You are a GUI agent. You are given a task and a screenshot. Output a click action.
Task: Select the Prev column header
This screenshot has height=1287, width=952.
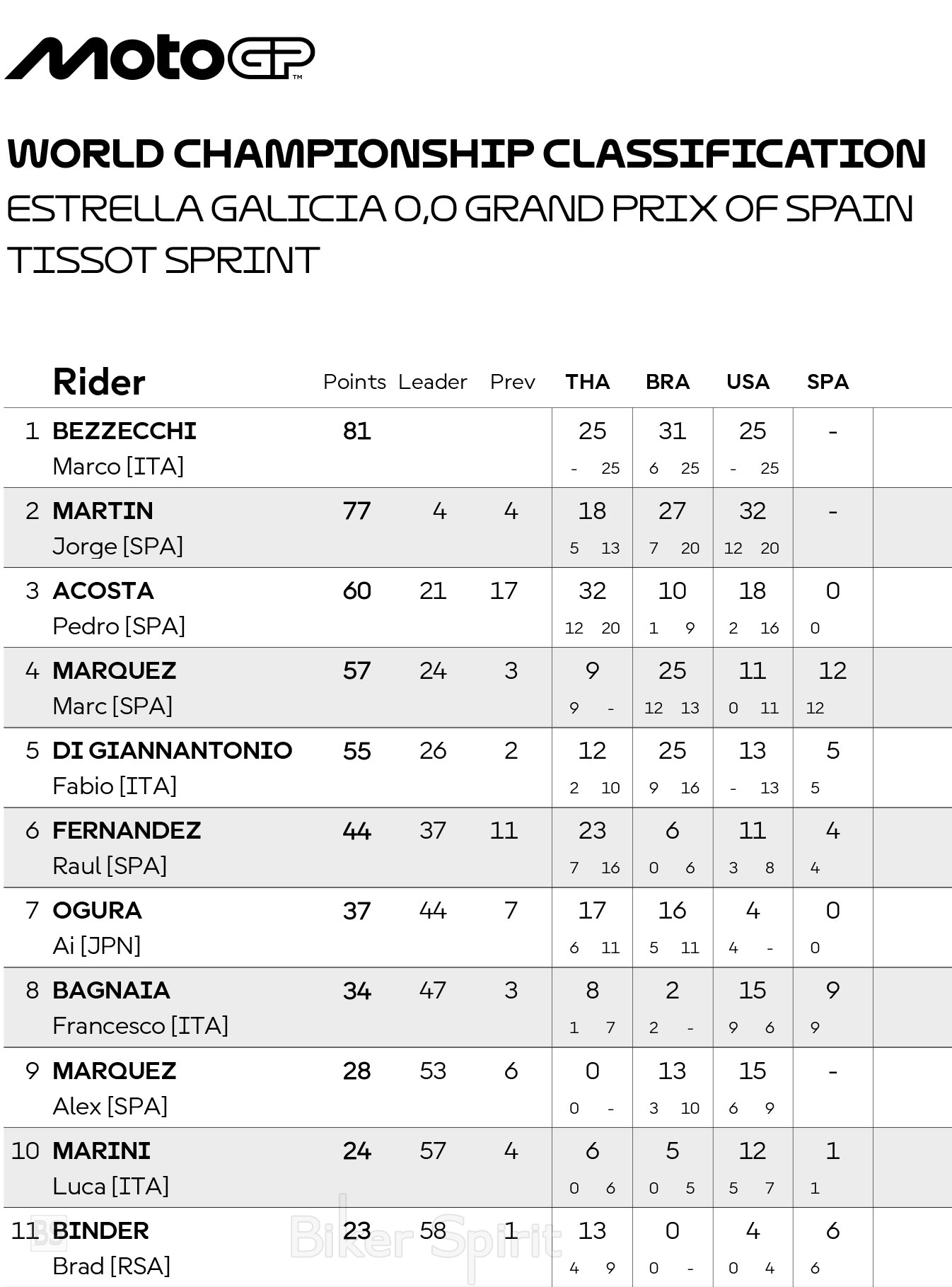512,382
